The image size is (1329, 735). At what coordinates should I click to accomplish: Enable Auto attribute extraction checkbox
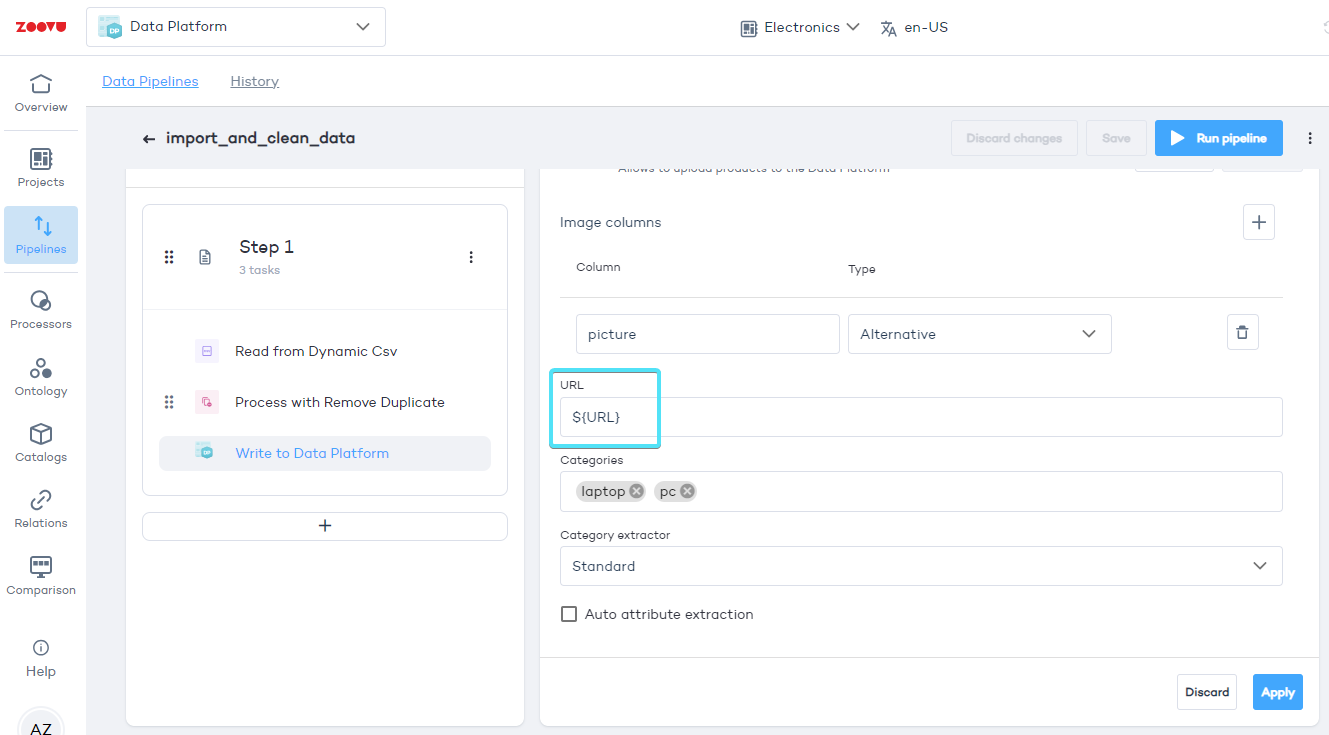569,614
